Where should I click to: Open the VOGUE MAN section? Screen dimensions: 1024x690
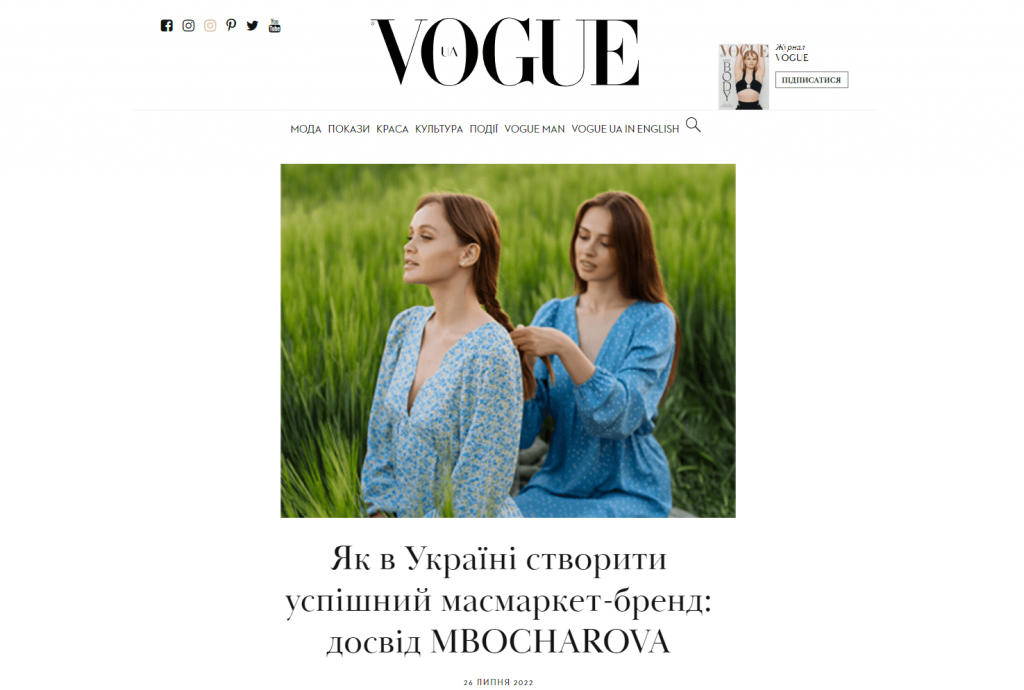(534, 129)
